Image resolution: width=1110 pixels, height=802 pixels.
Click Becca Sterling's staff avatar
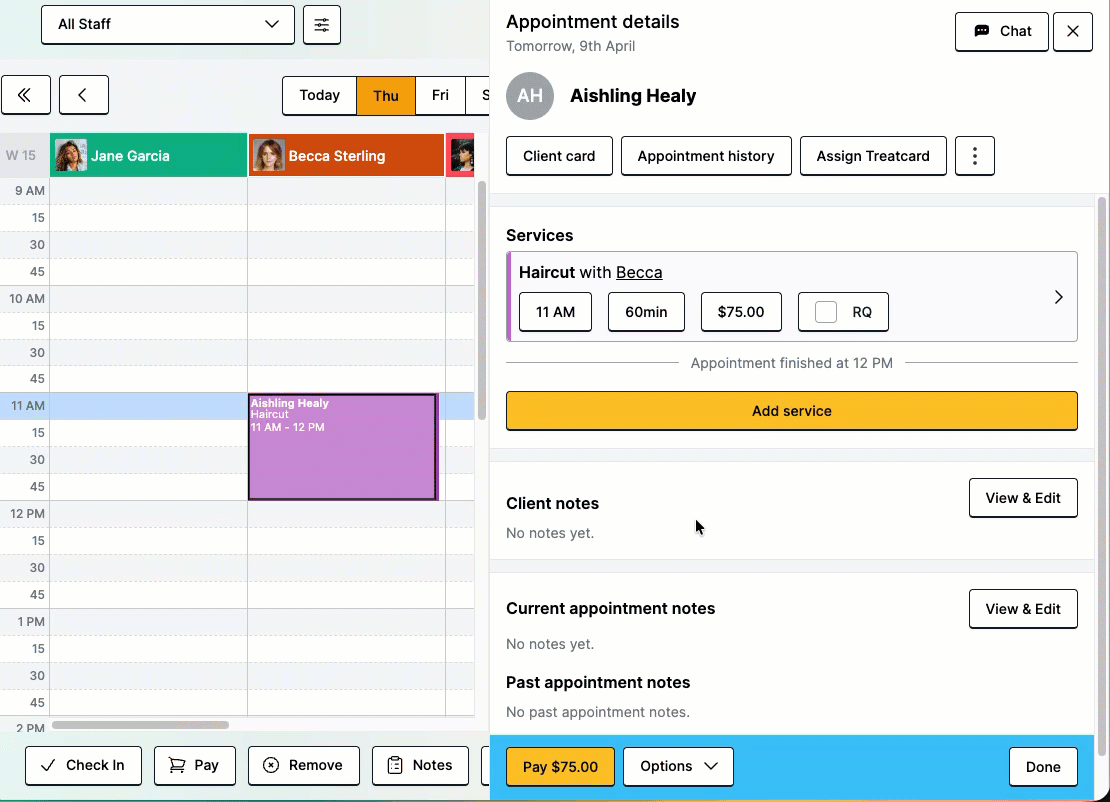[x=268, y=156]
